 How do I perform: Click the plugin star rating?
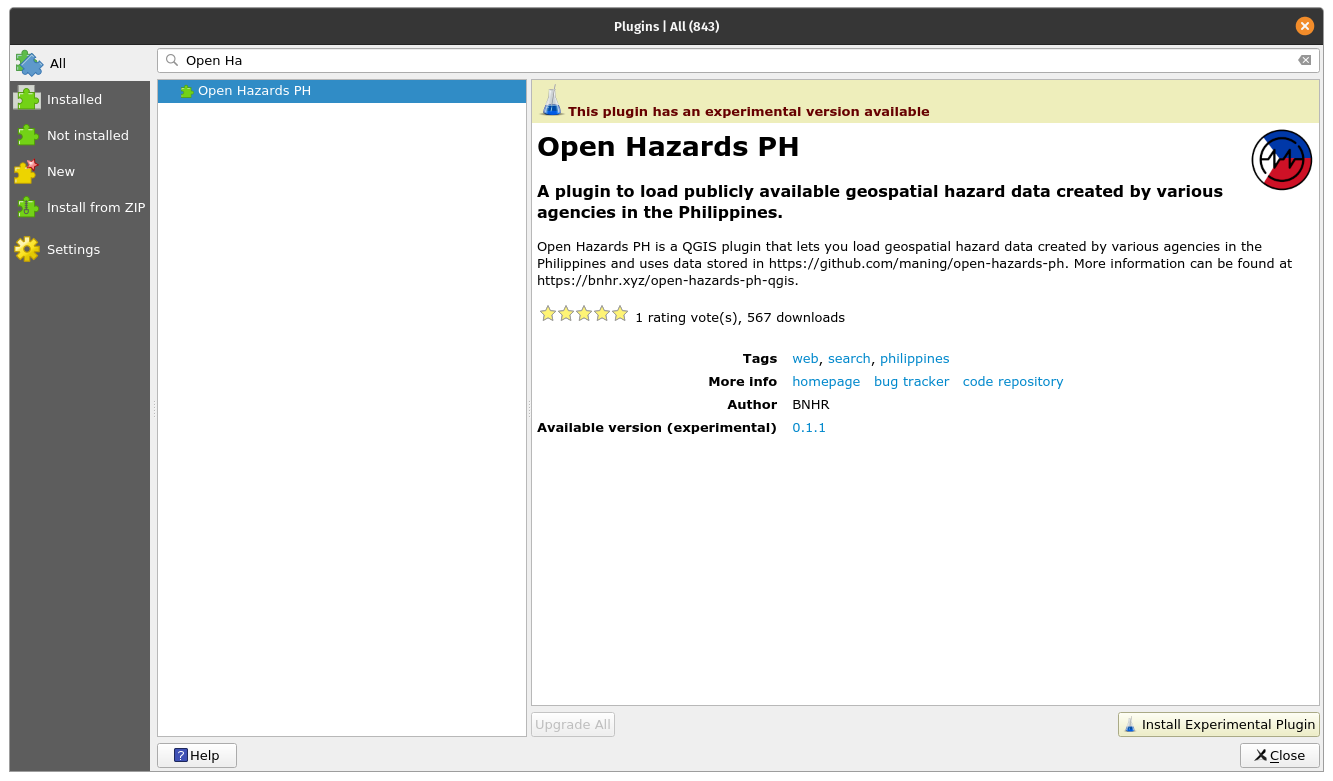click(x=584, y=314)
